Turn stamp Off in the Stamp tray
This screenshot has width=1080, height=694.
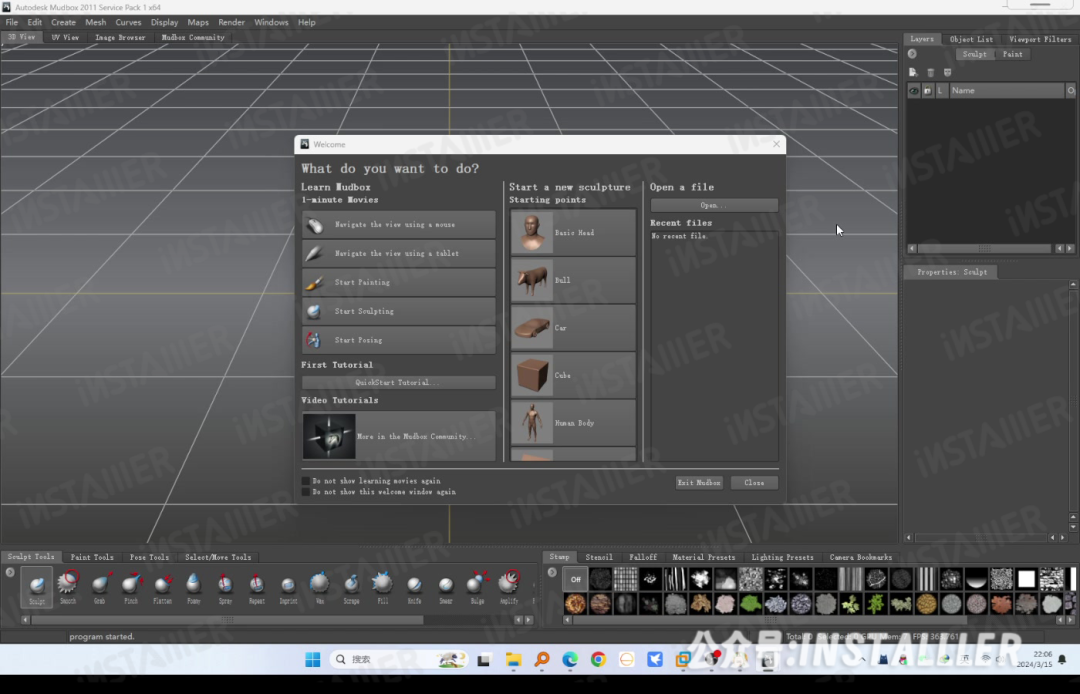(x=575, y=579)
